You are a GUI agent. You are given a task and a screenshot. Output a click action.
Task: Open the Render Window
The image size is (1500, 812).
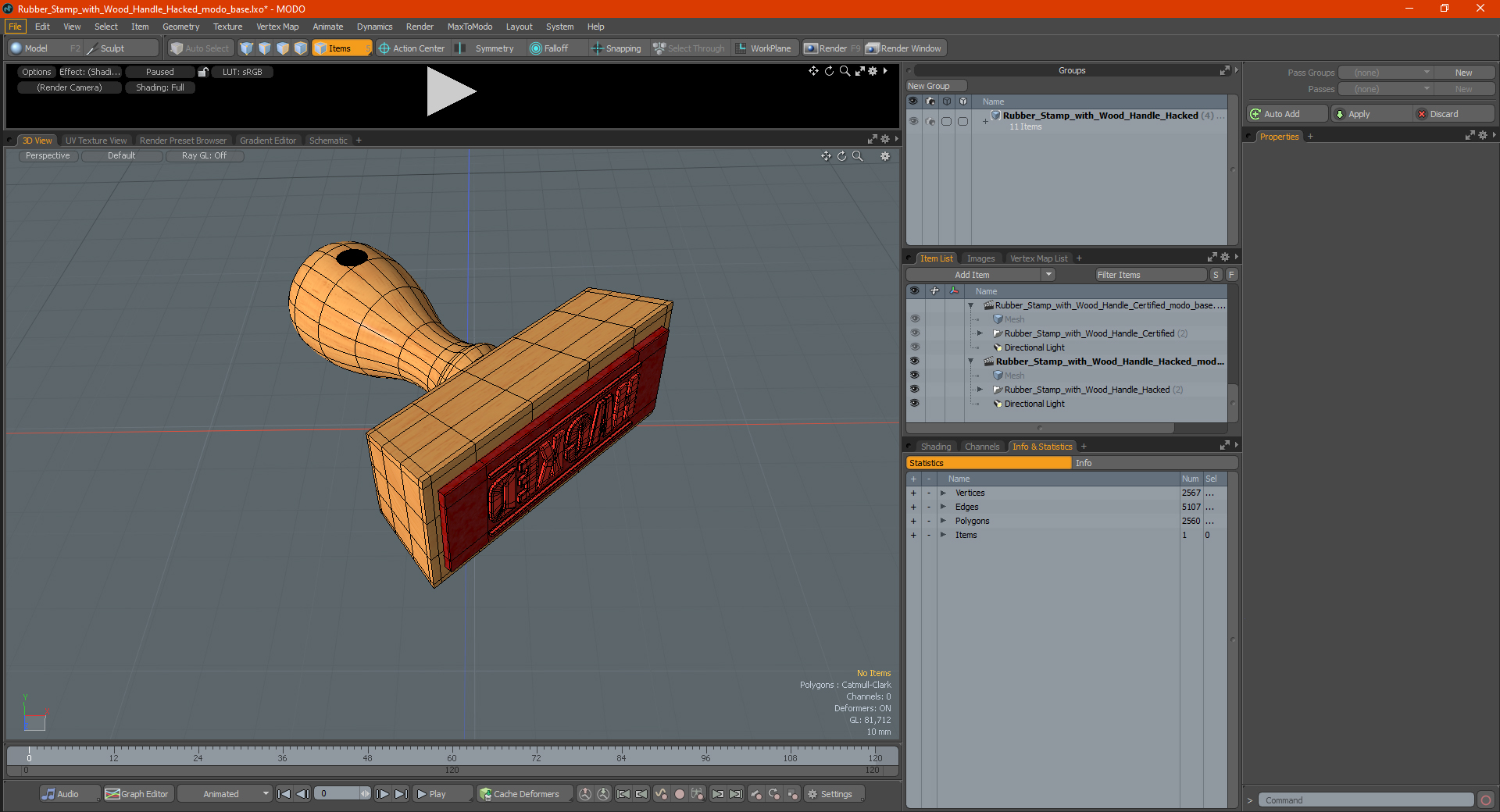(905, 48)
